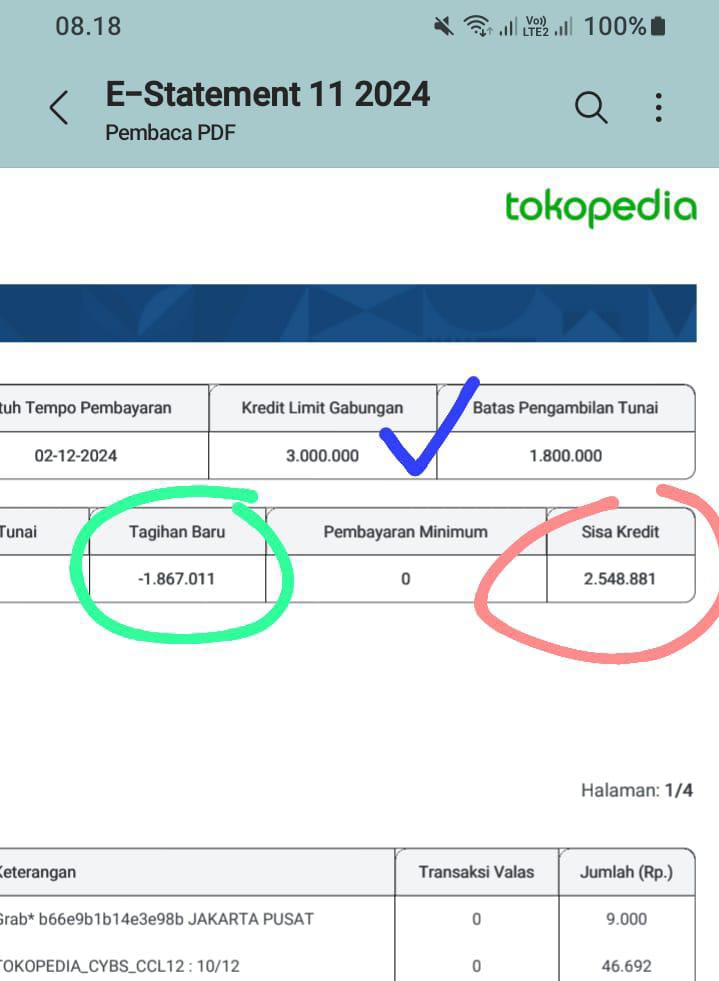Select the Keterangan column header
The height and width of the screenshot is (981, 719).
(x=38, y=872)
